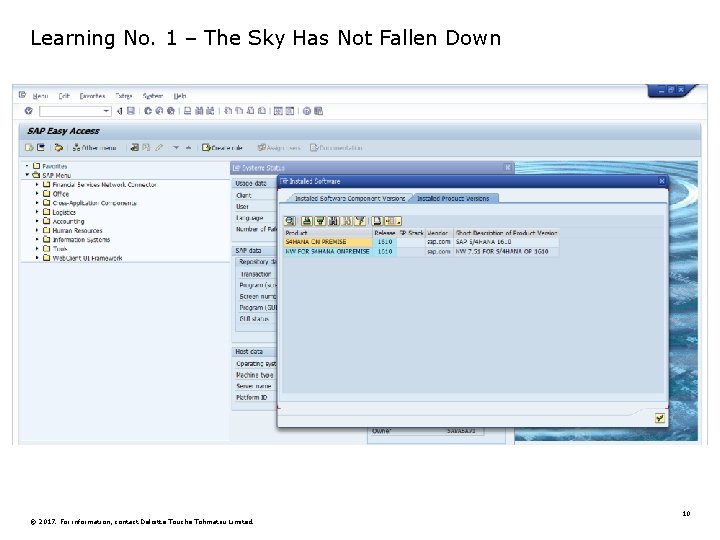Viewport: 720px width, 540px height.
Task: Expand the Logistics folder
Action: (x=37, y=212)
